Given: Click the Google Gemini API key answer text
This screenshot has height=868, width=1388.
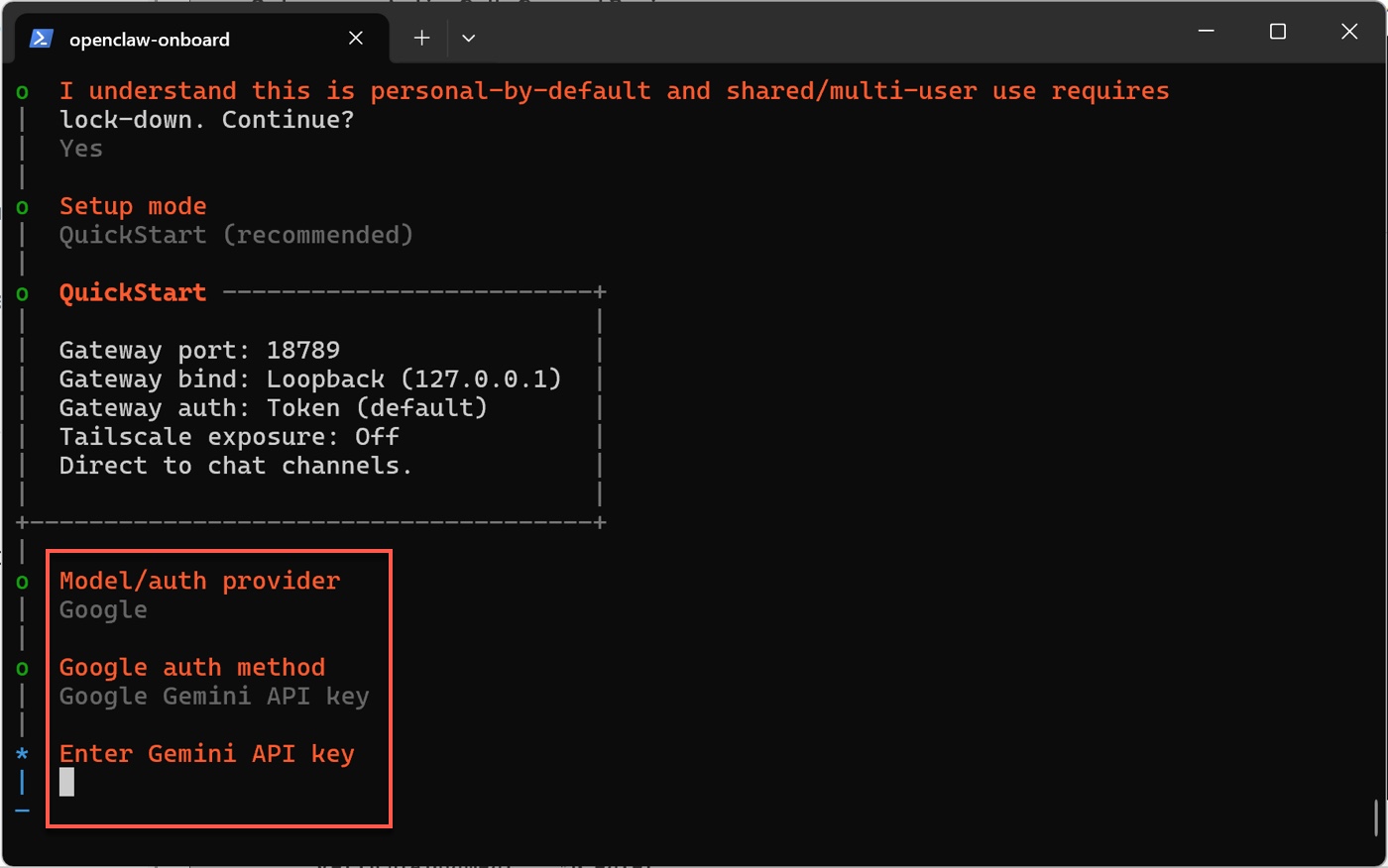Looking at the screenshot, I should click(x=214, y=697).
